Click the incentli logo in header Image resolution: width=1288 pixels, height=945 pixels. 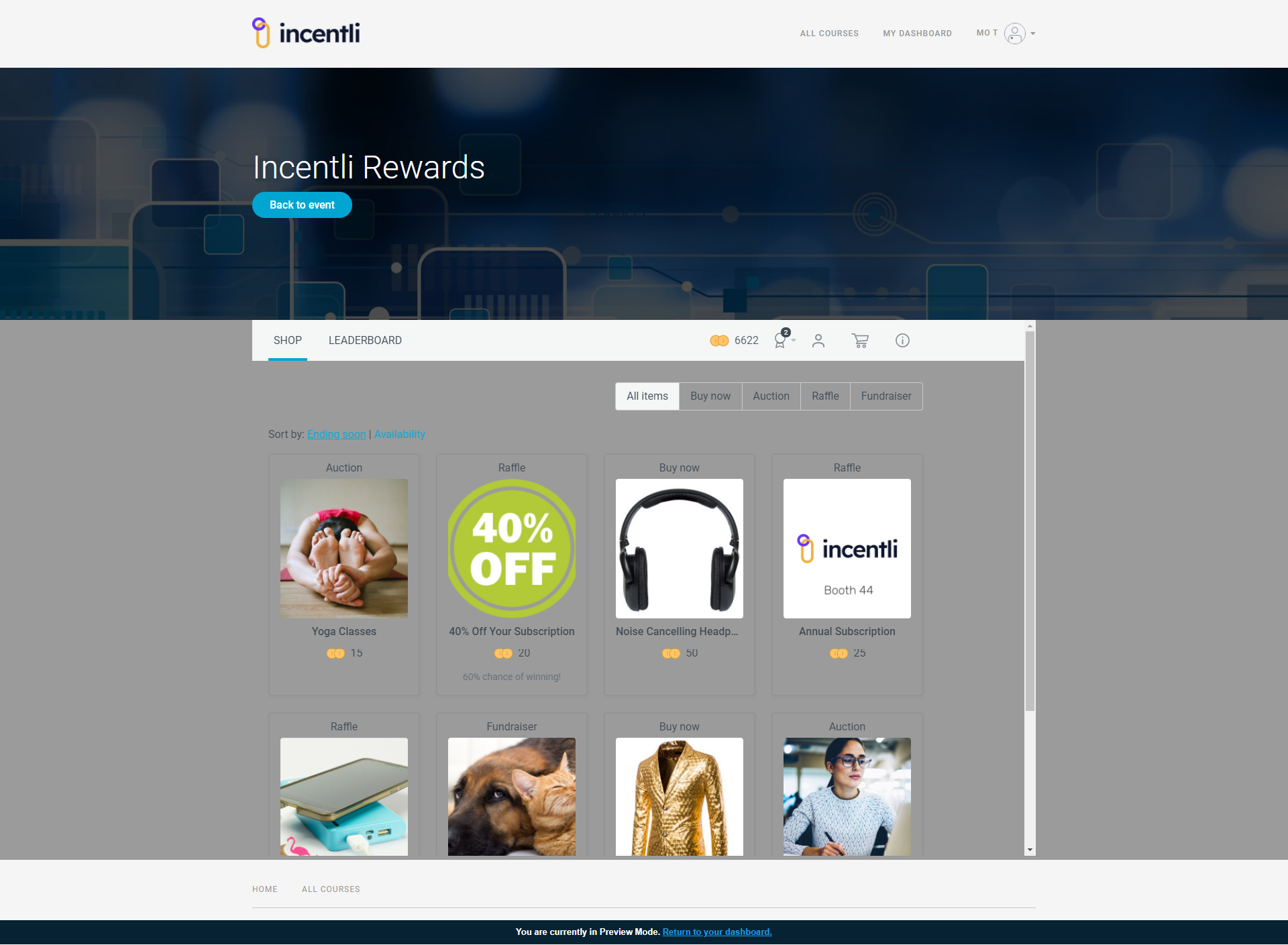[x=306, y=33]
